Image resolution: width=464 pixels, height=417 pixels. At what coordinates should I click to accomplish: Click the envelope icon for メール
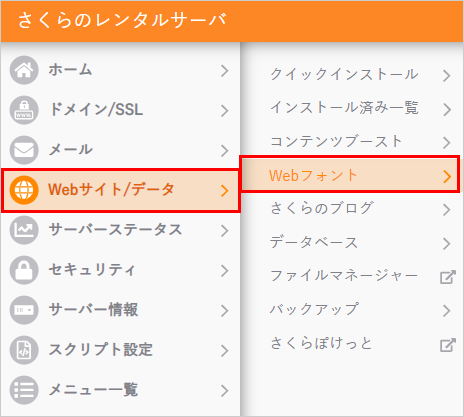(x=24, y=150)
